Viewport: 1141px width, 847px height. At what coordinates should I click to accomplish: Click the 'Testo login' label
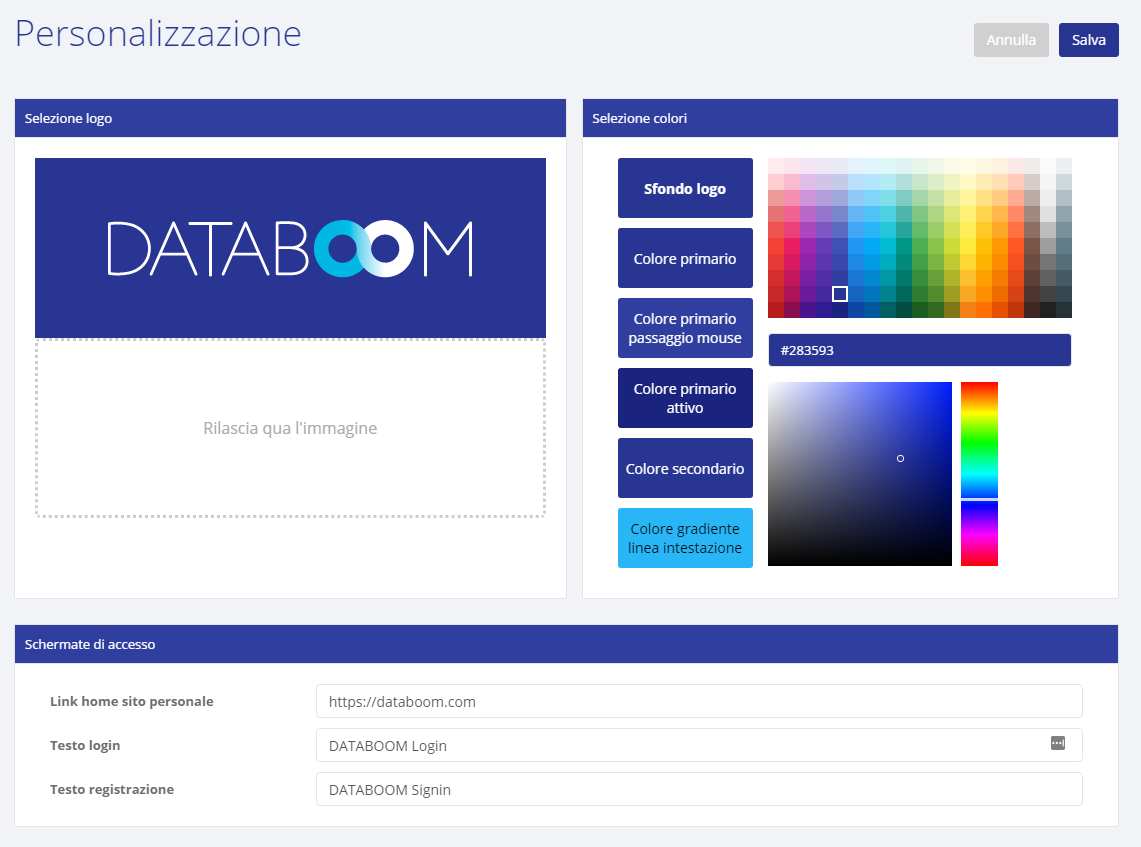pyautogui.click(x=85, y=745)
